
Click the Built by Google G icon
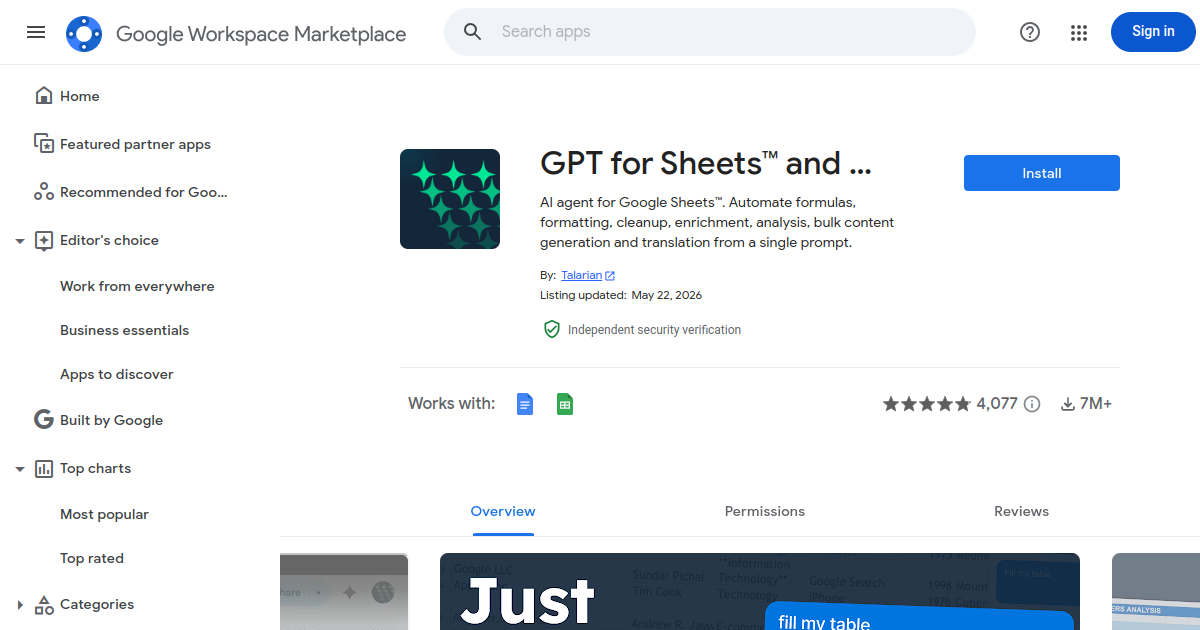[44, 420]
